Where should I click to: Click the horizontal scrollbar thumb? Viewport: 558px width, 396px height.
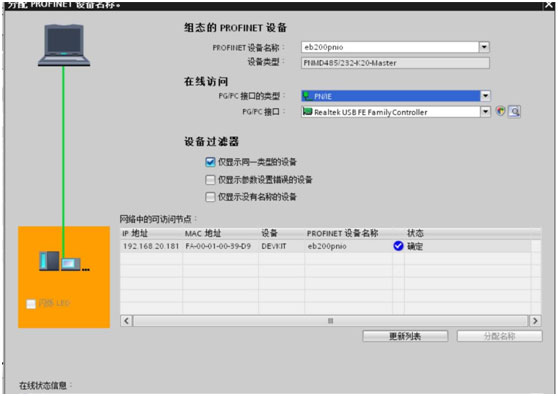tap(331, 321)
